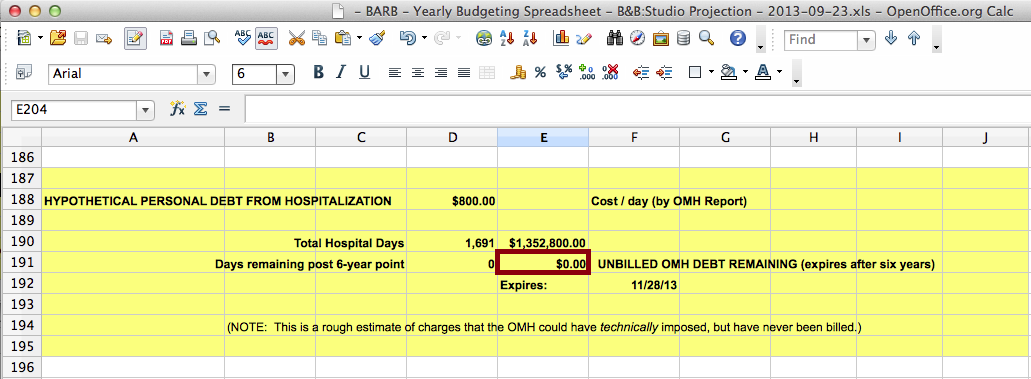The width and height of the screenshot is (1031, 379).
Task: Open the New document type dropdown arrow
Action: (x=40, y=38)
